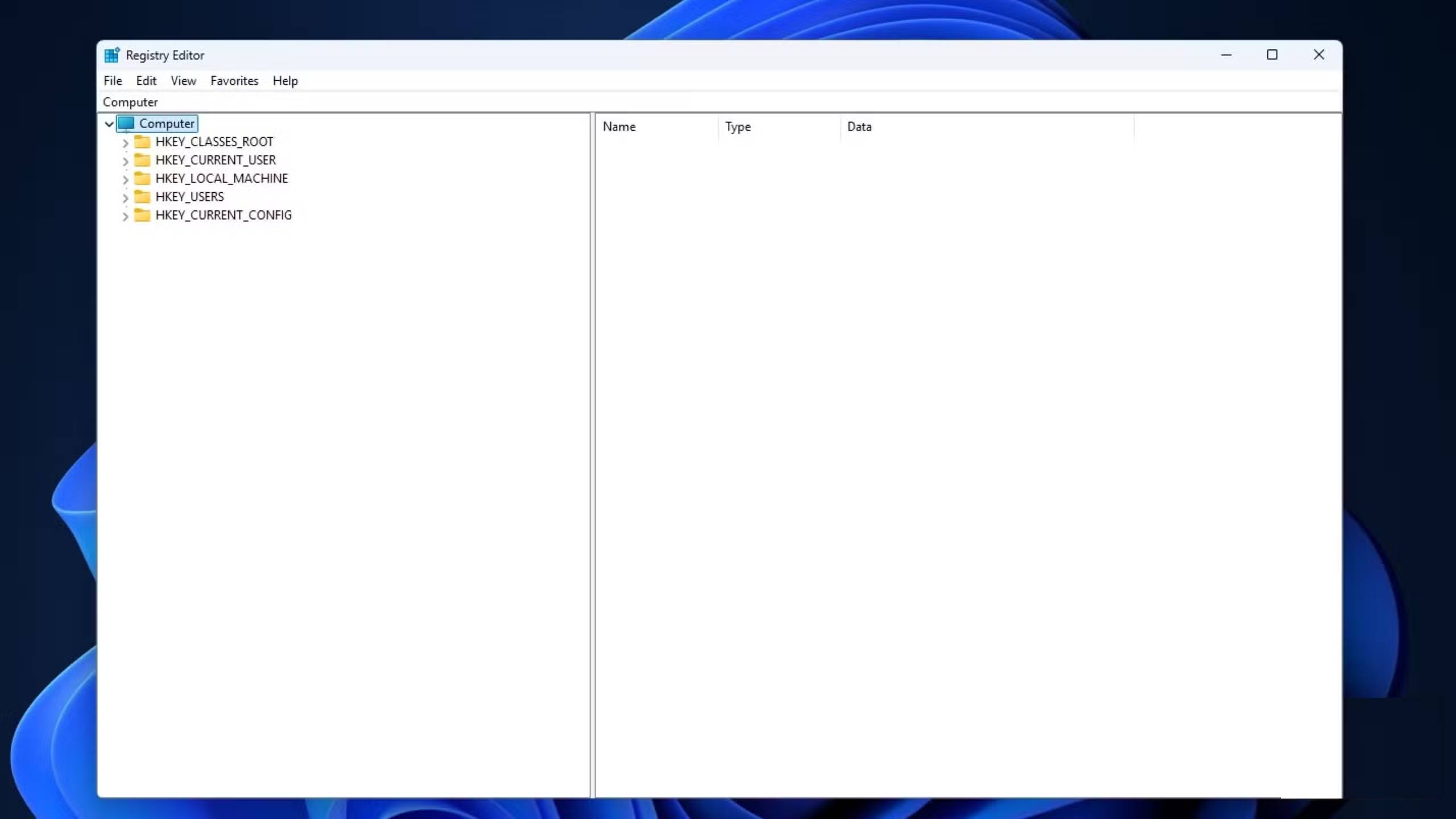This screenshot has height=819, width=1456.
Task: Select the HKEY_CLASSES_ROOT key
Action: pos(214,142)
